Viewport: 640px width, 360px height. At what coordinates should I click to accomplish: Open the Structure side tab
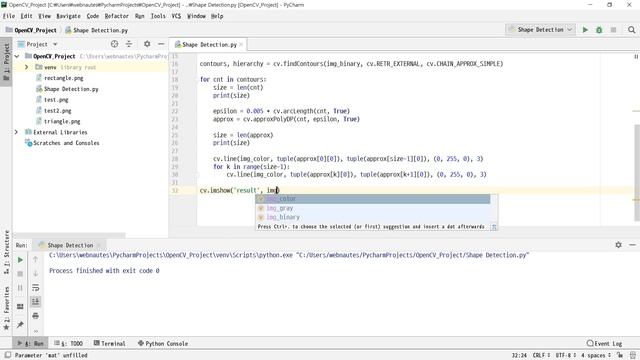(6, 252)
